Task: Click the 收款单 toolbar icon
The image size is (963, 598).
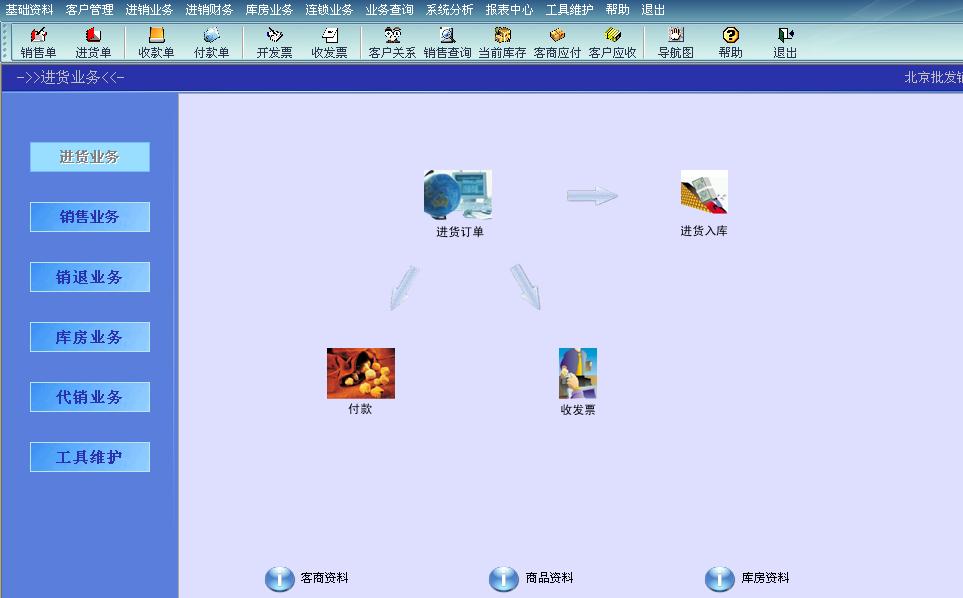Action: pyautogui.click(x=156, y=42)
